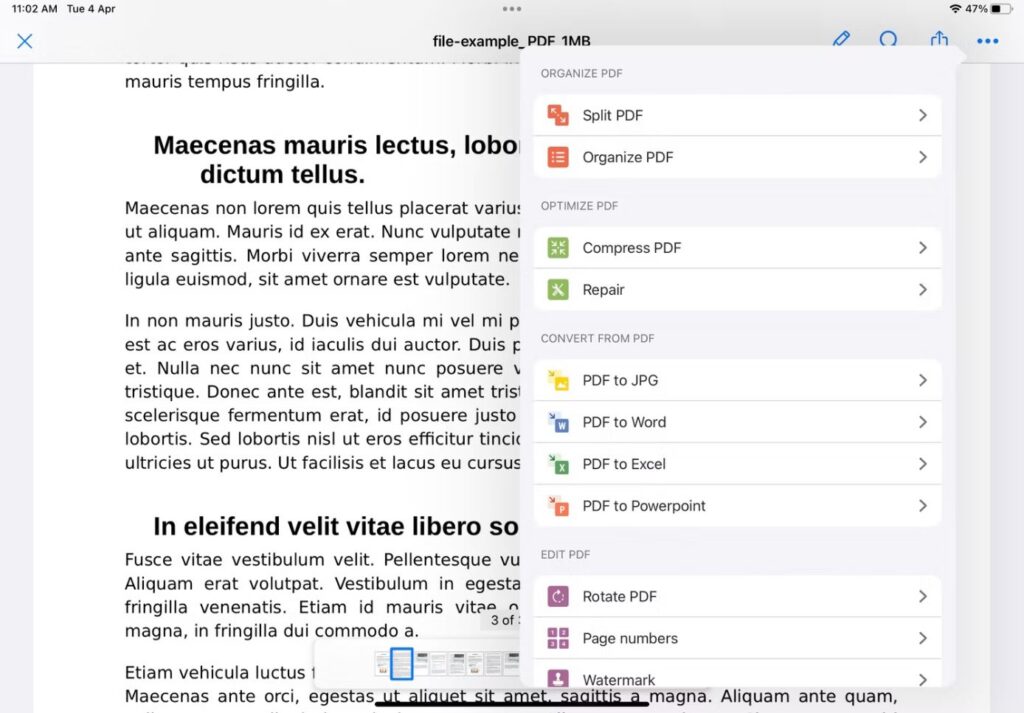Select Compress PDF option

click(737, 247)
